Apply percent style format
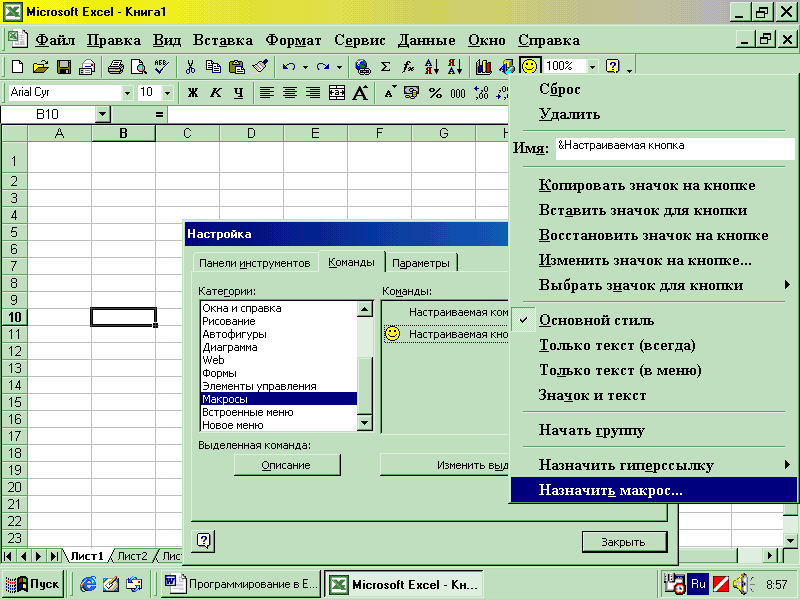This screenshot has height=600, width=800. [435, 93]
